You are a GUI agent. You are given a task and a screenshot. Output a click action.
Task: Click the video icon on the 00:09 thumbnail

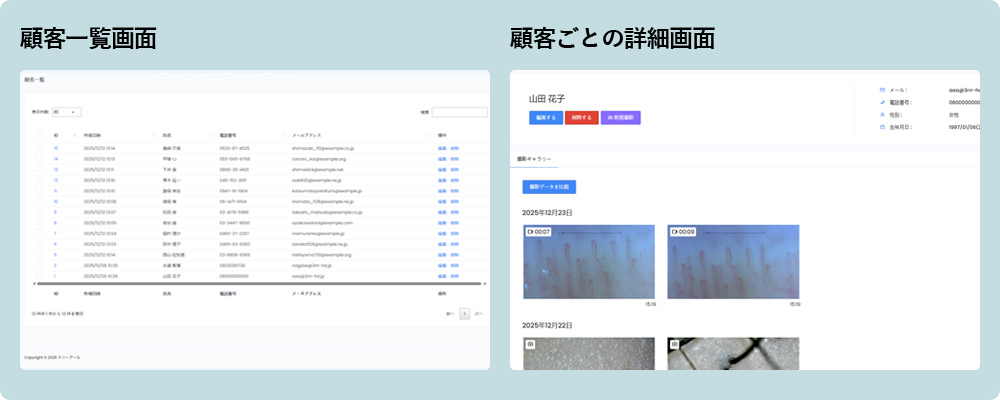click(675, 232)
